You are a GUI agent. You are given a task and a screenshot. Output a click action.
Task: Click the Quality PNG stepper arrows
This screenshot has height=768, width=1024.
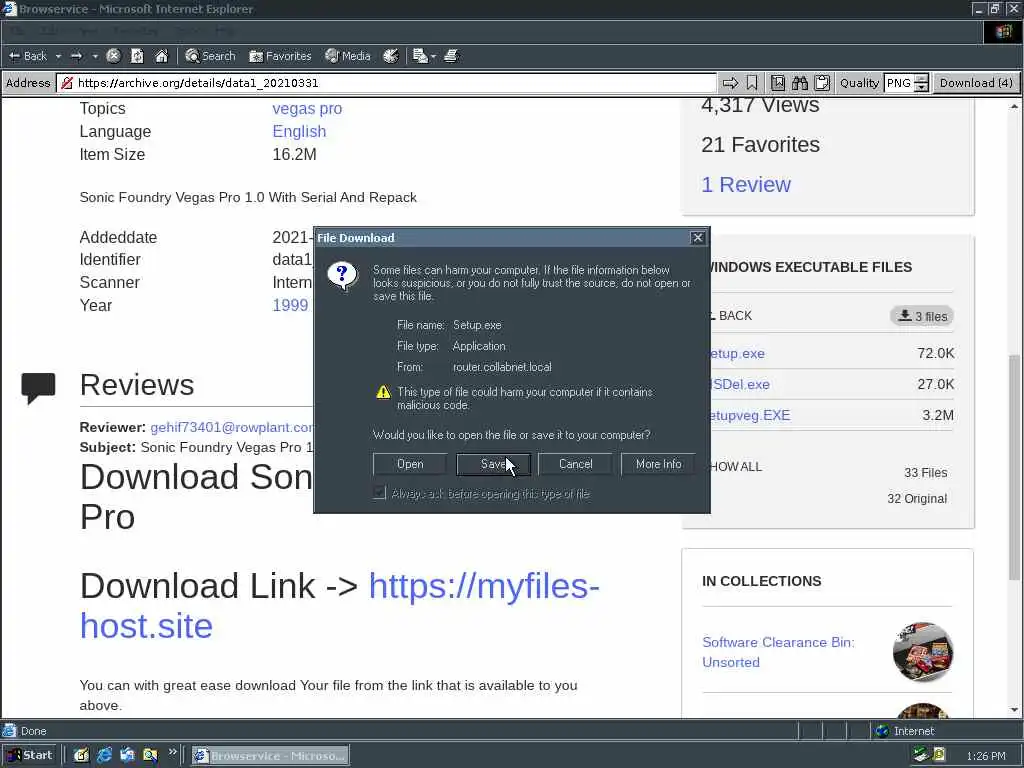921,83
